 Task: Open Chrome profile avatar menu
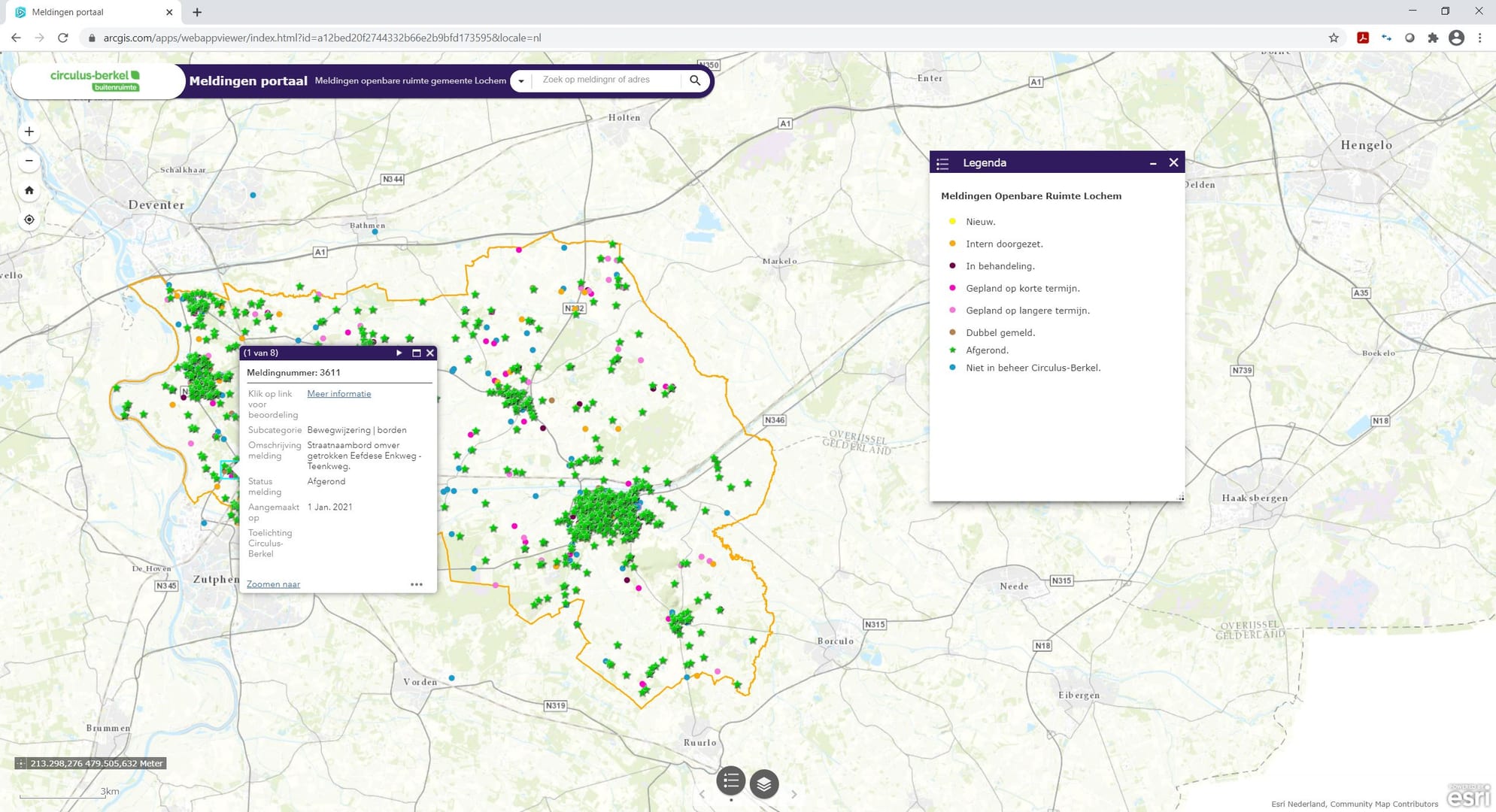(1456, 38)
